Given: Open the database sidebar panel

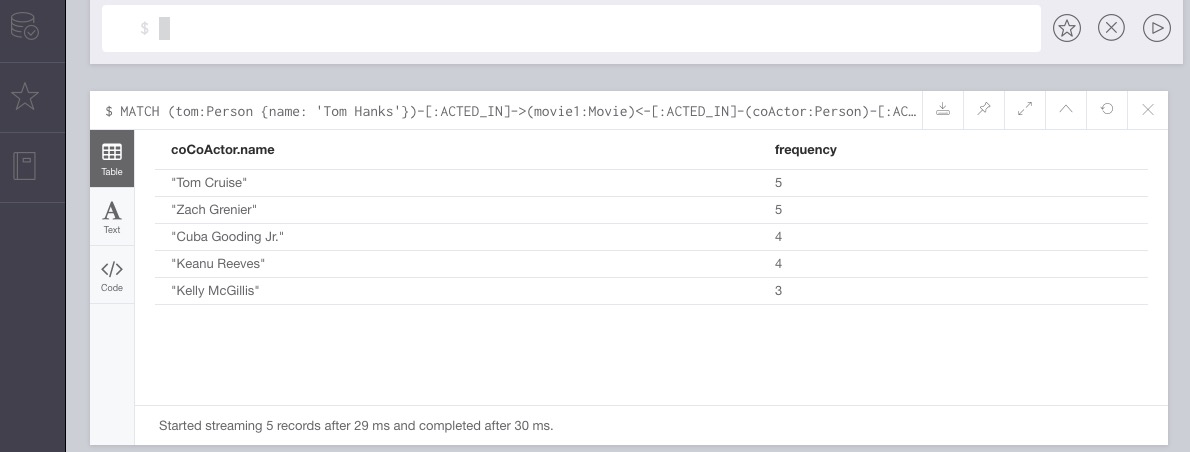Looking at the screenshot, I should (25, 28).
